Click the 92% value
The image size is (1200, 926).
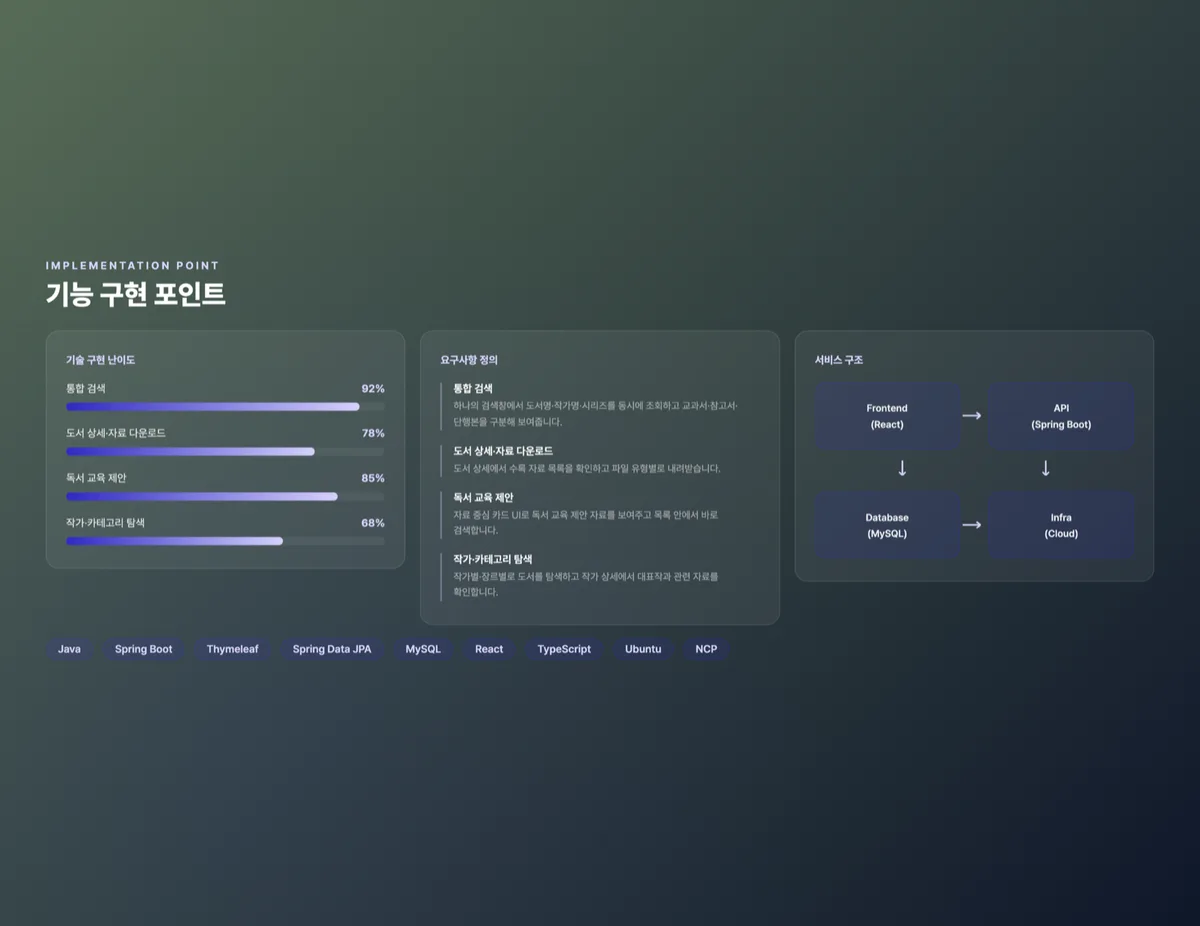click(x=373, y=388)
